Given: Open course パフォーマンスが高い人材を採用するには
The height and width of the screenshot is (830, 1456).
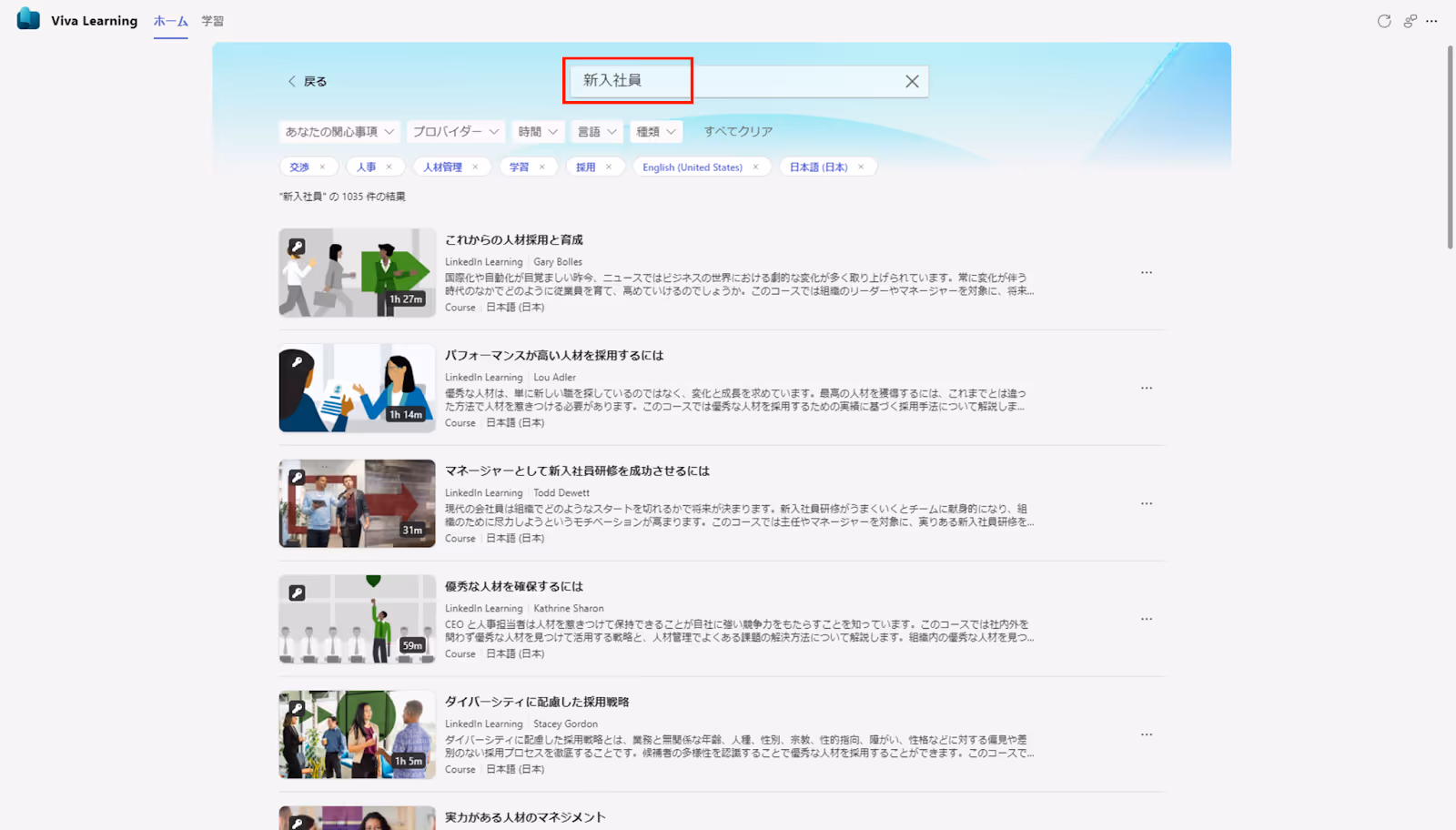Looking at the screenshot, I should 554,356.
